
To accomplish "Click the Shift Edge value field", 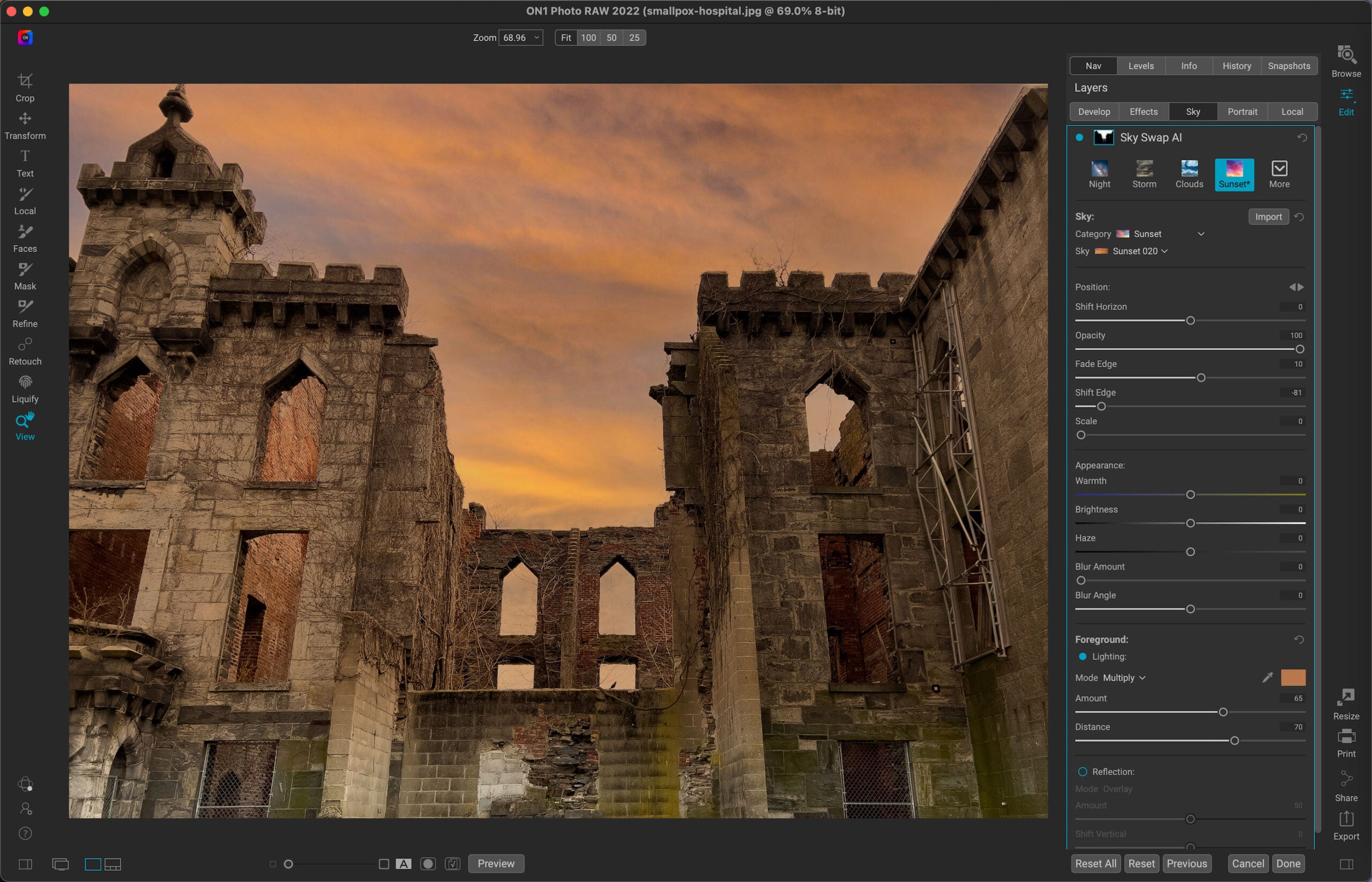I will tap(1293, 392).
